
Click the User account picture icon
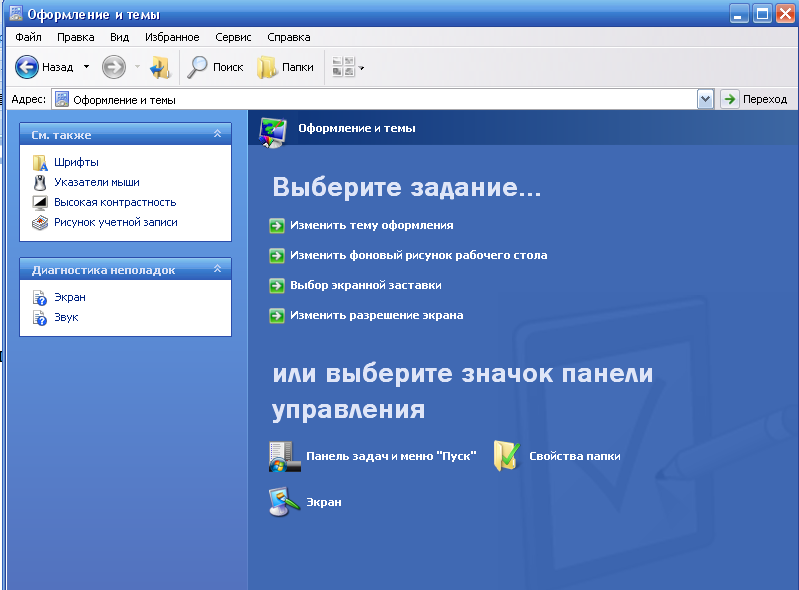(40, 223)
